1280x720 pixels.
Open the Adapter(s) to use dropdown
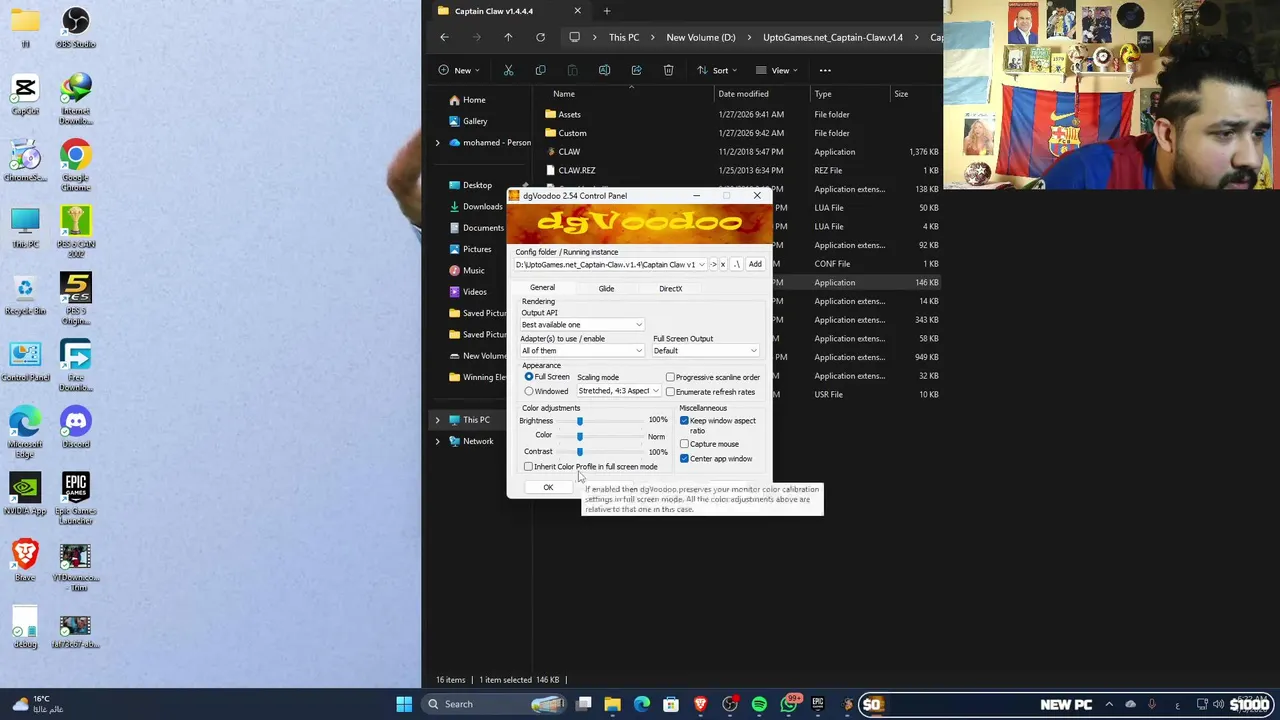click(581, 351)
